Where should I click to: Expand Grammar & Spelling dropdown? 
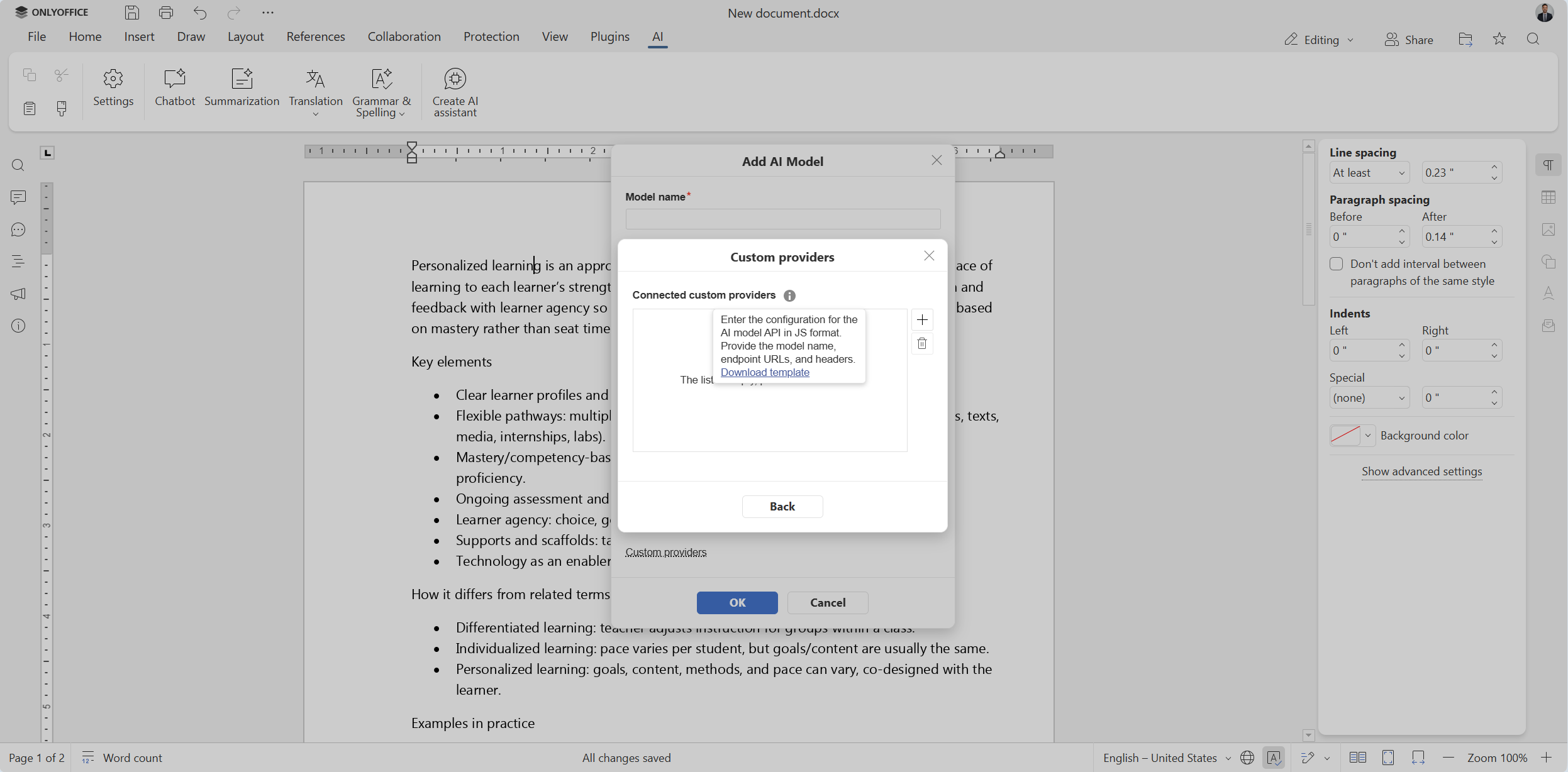pos(402,114)
